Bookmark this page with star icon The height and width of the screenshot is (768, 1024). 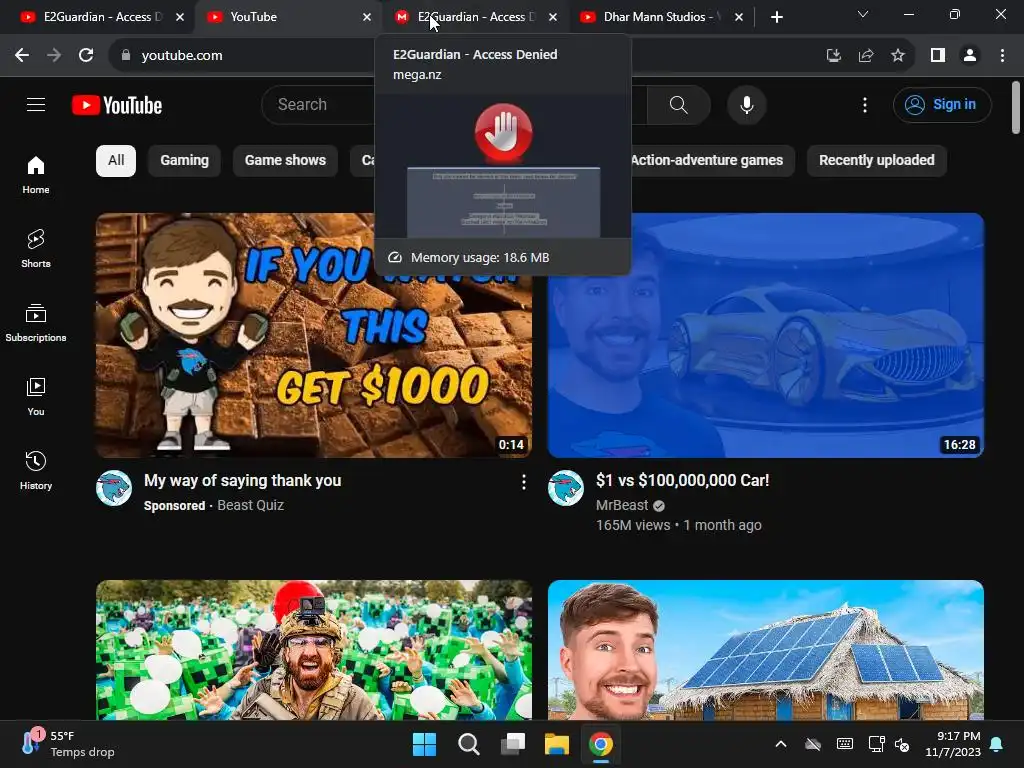tap(898, 56)
